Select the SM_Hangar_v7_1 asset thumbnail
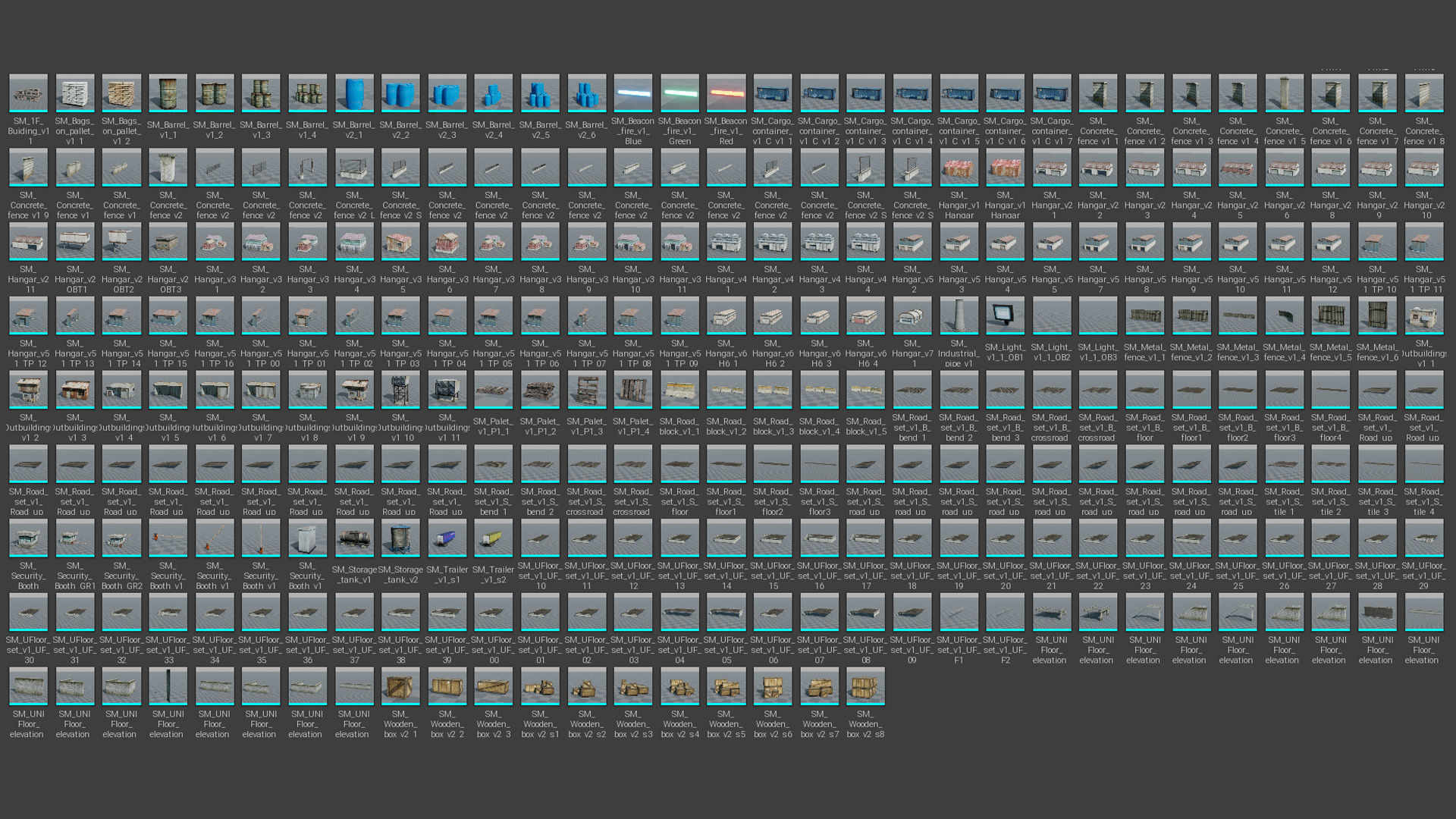 [x=912, y=315]
